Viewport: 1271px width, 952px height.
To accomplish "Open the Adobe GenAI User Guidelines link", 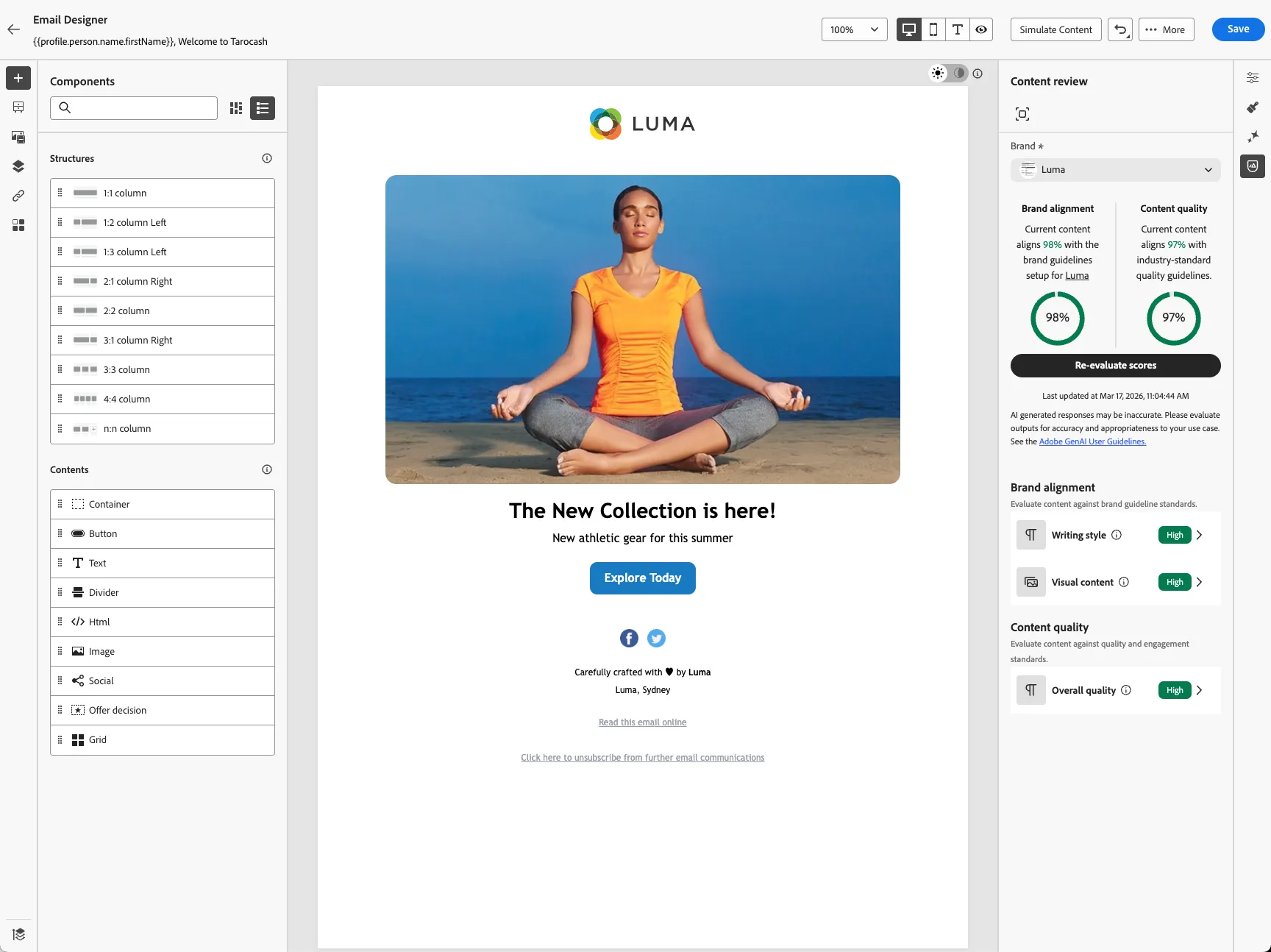I will [x=1092, y=441].
